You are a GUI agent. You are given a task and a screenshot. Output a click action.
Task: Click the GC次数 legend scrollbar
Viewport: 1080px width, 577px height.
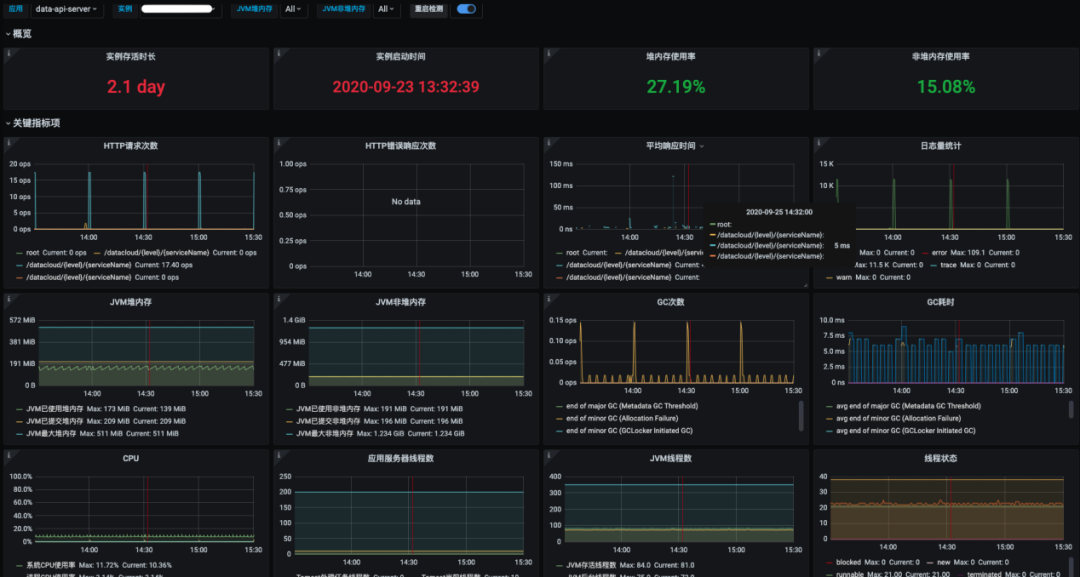[800, 416]
